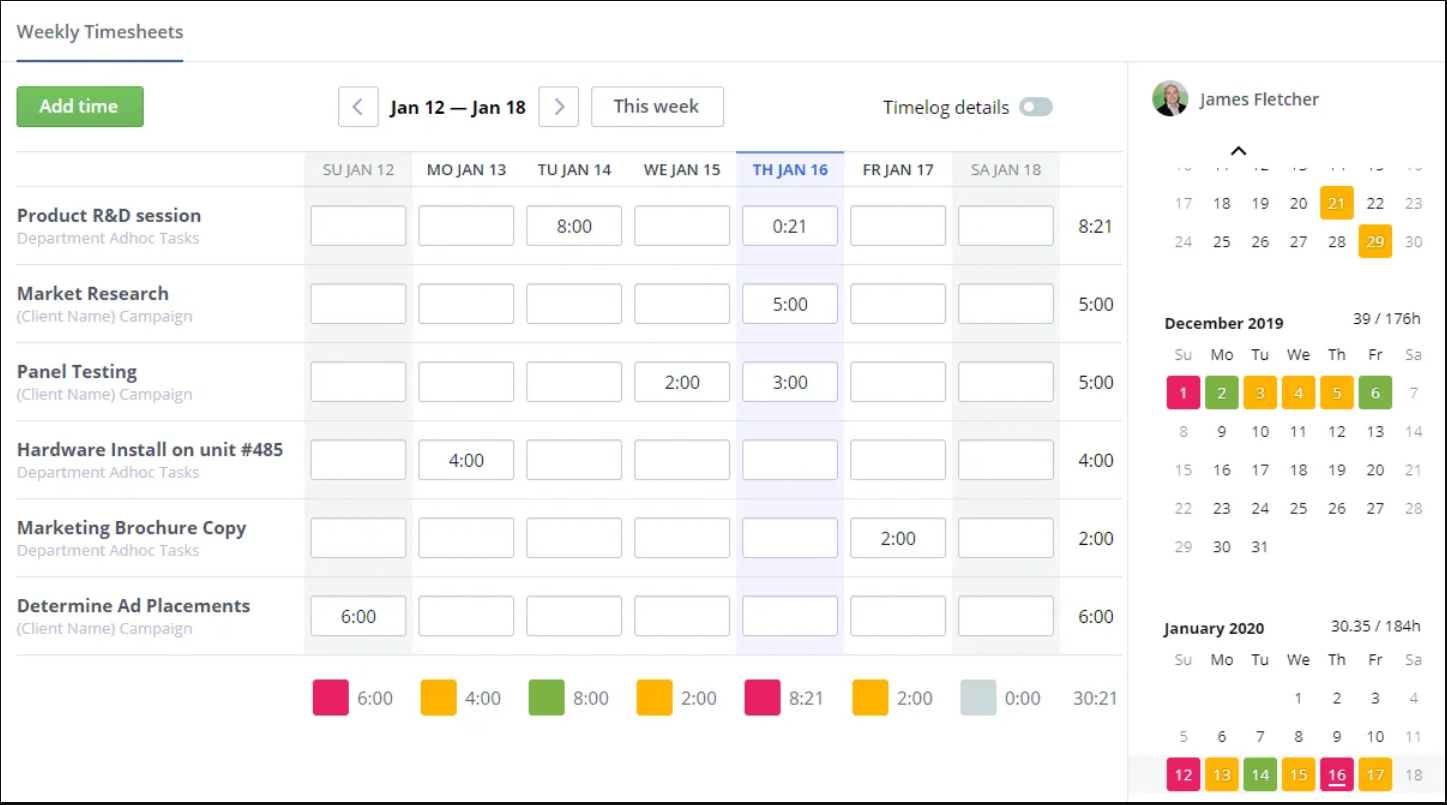Image resolution: width=1447 pixels, height=805 pixels.
Task: Select January 17 in the mini calendar
Action: (1375, 775)
